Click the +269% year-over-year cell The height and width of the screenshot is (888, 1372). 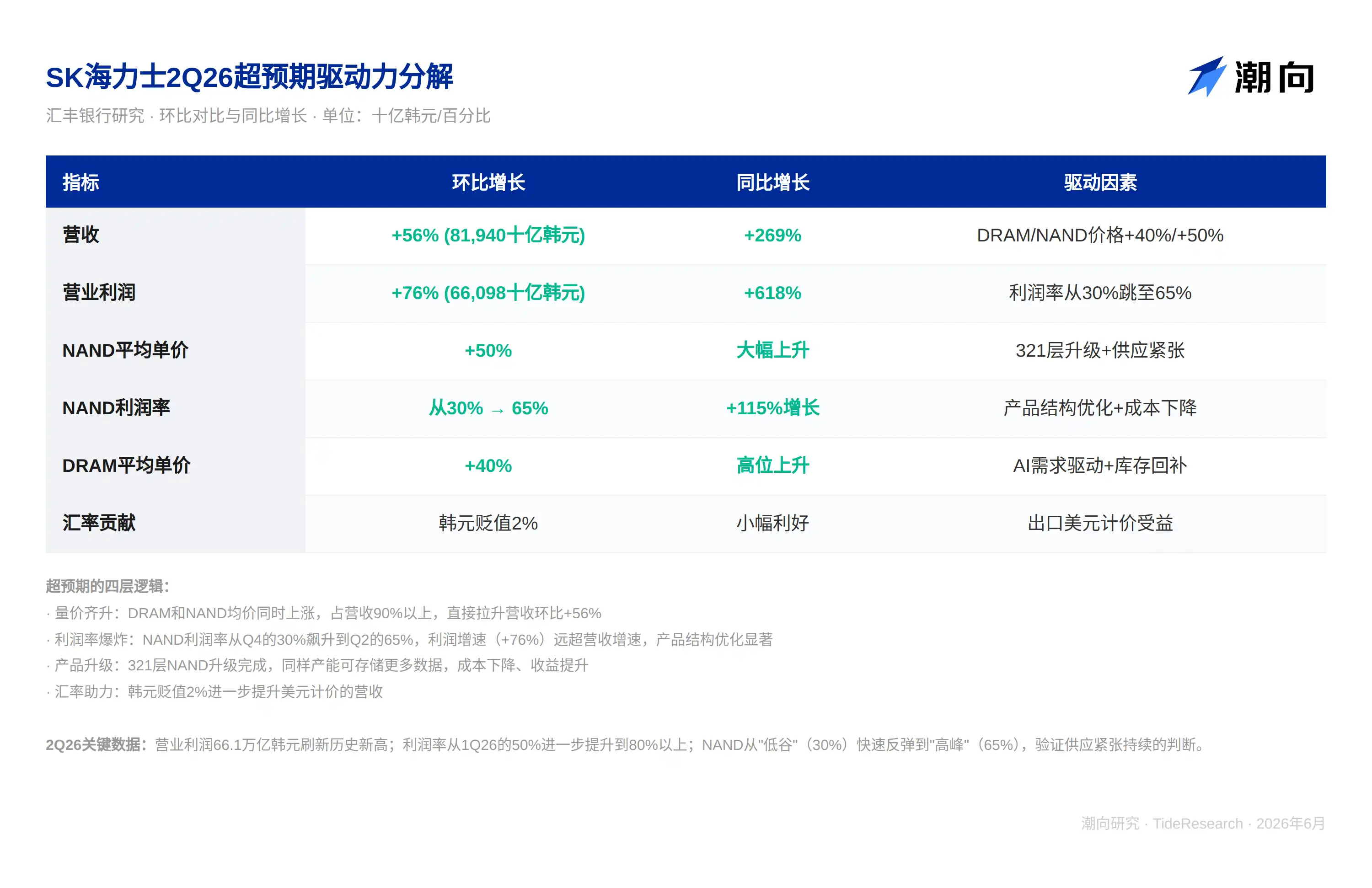[772, 235]
